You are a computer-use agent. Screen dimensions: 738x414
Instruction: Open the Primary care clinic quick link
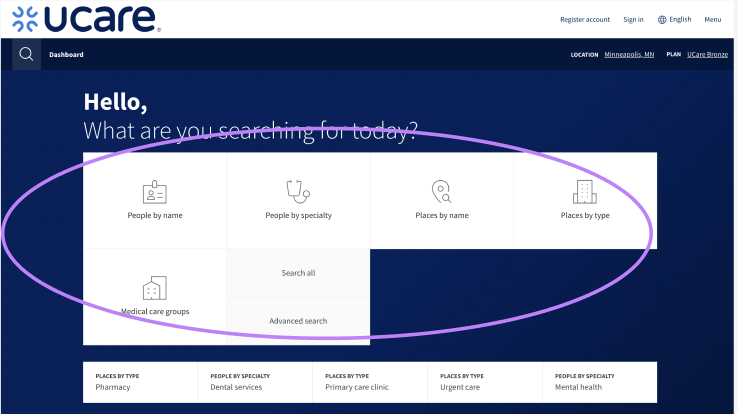tap(370, 382)
